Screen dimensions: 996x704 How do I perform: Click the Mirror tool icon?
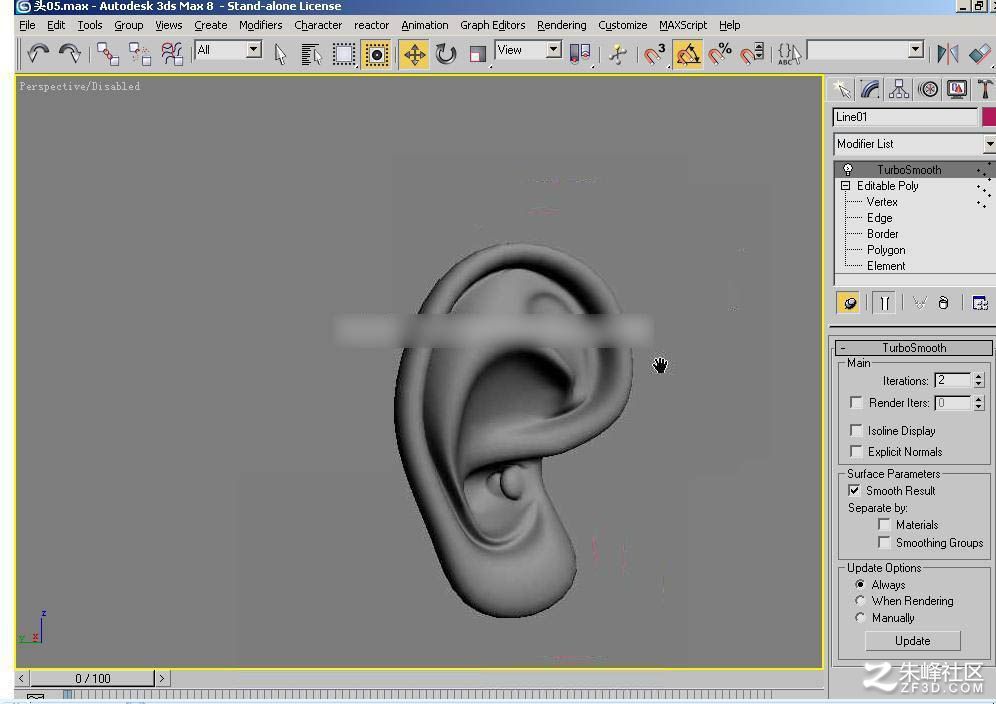point(948,53)
